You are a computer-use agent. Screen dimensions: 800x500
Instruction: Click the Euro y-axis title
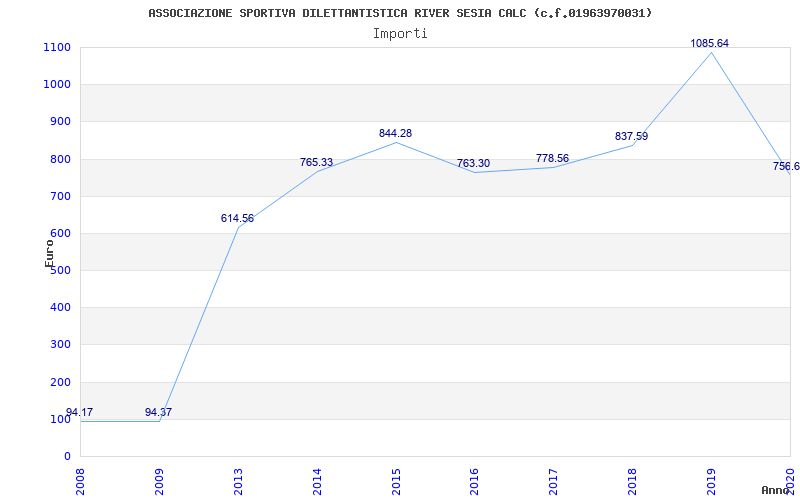[x=49, y=254]
